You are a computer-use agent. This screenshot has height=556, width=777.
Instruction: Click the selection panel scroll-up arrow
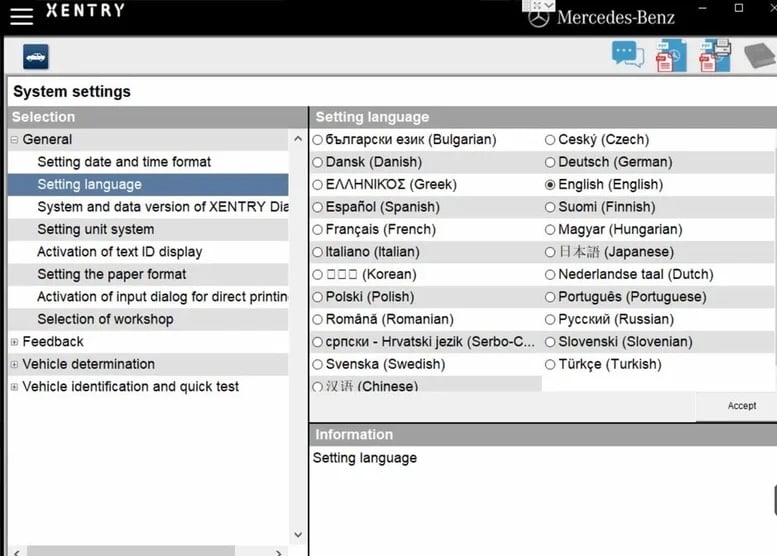298,139
